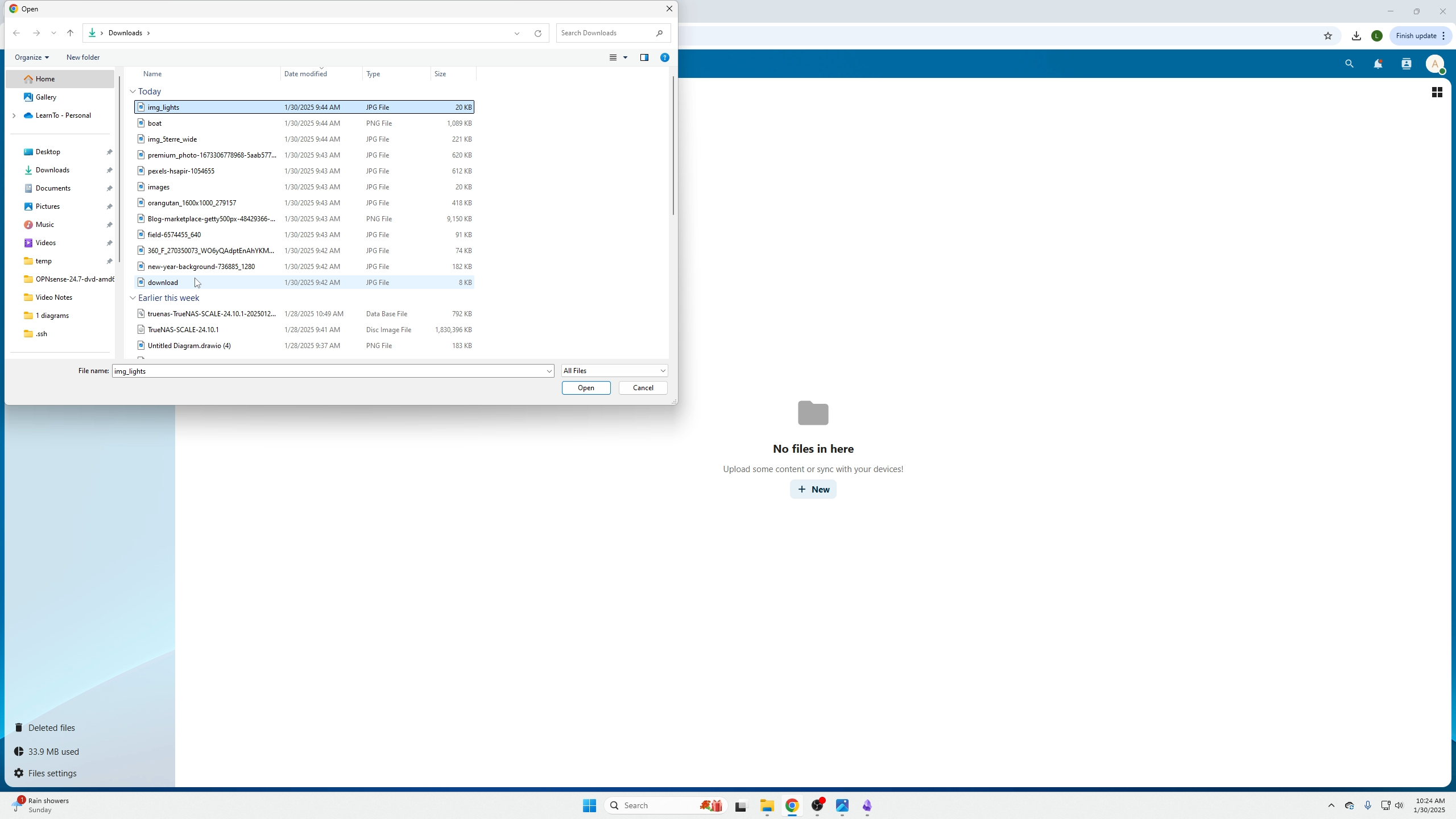1456x819 pixels.
Task: Open the Nextcloud contacts menu icon
Action: pyautogui.click(x=1407, y=64)
